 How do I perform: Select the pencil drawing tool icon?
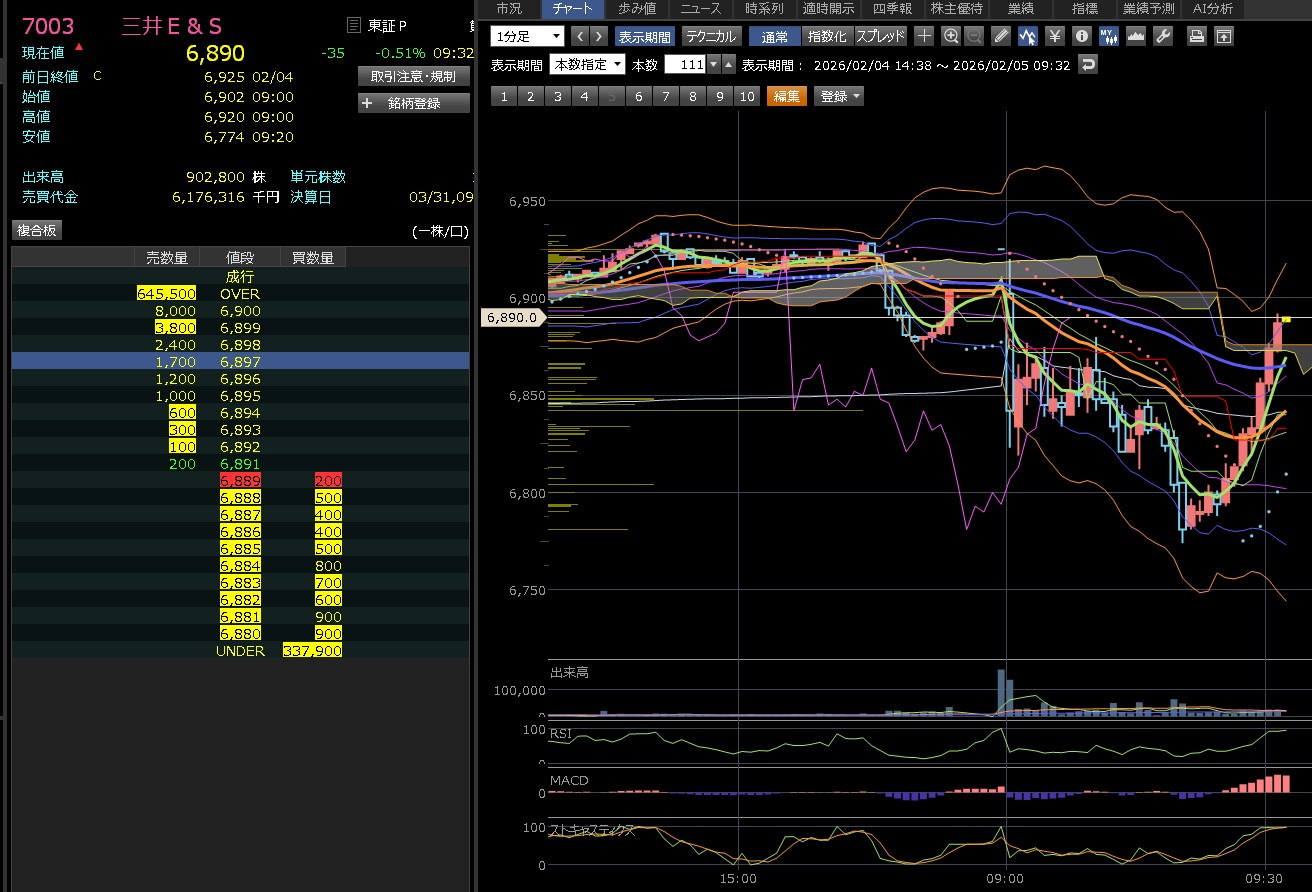pyautogui.click(x=1001, y=36)
